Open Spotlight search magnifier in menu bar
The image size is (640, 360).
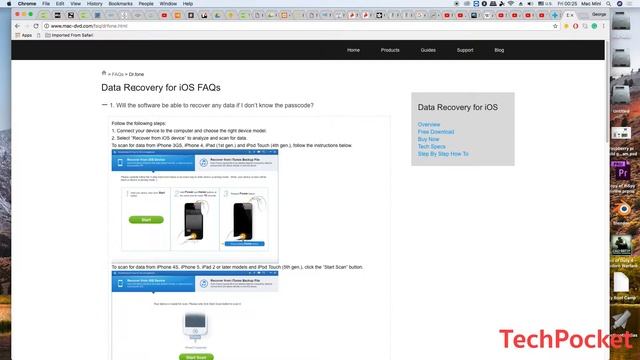[608, 4]
